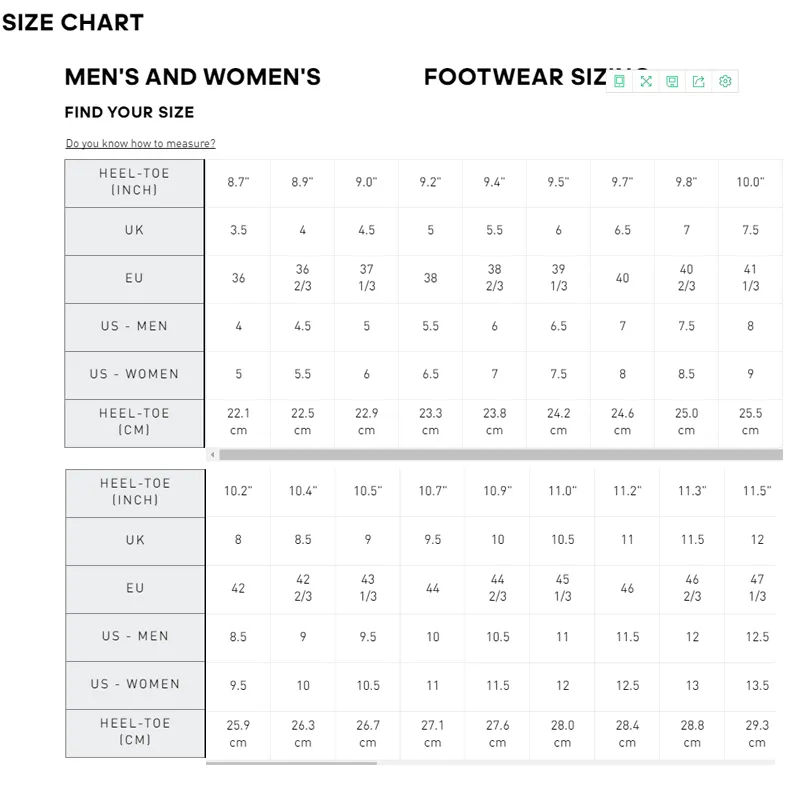Click the left arrow of the table scrollbar

pos(213,454)
